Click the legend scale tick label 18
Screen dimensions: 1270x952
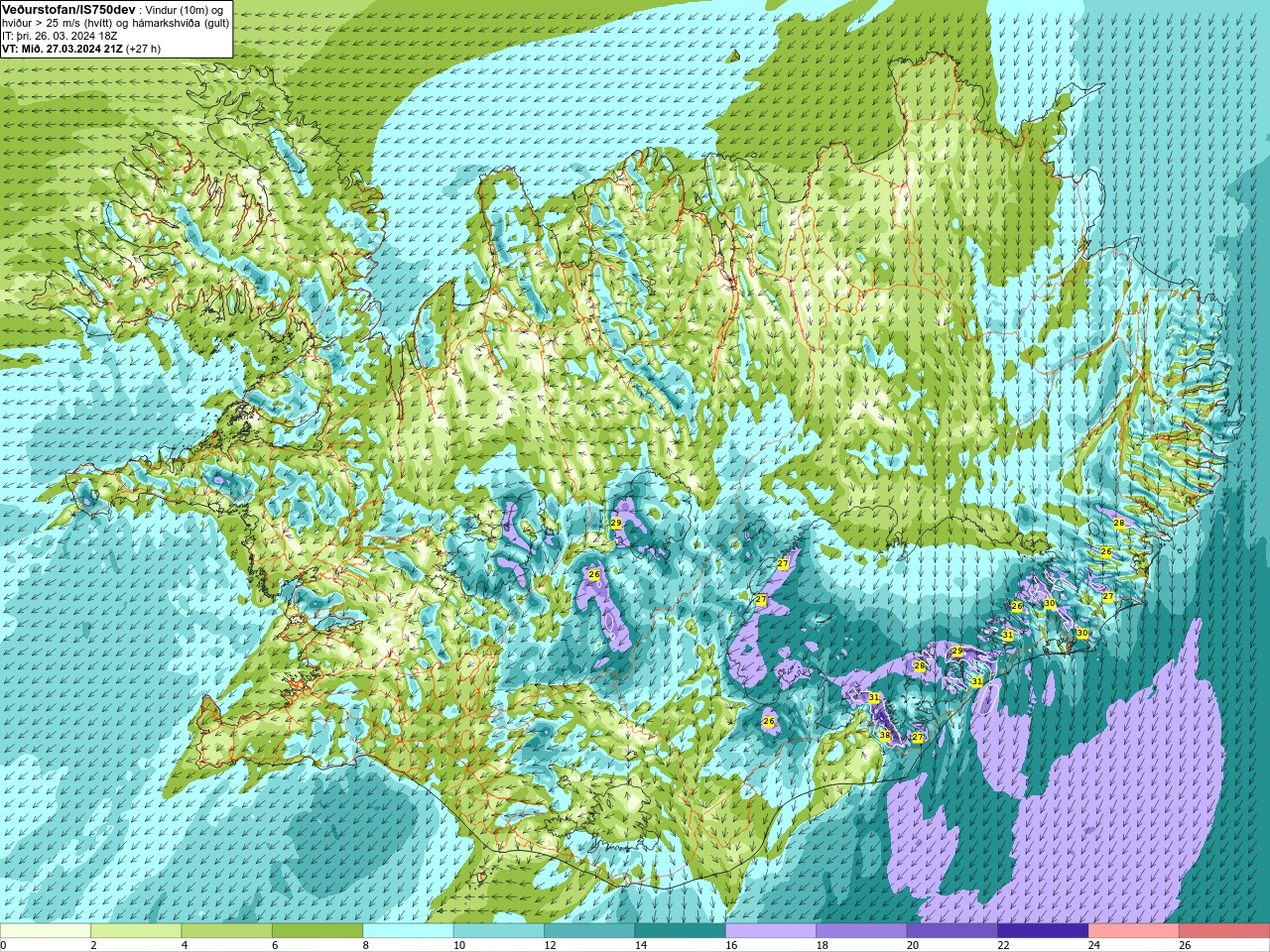coord(822,945)
